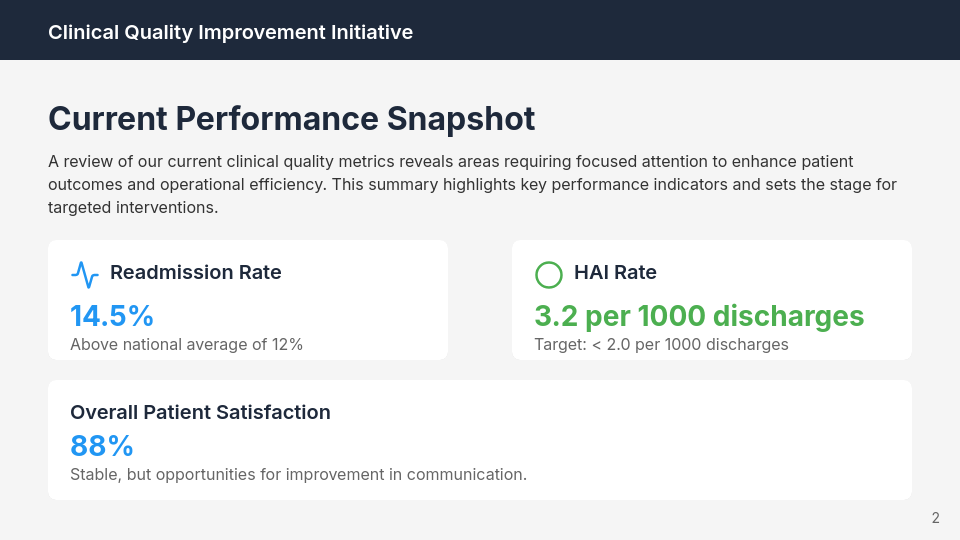
Task: Click the 'Stable, but opportunities for improvement' caption
Action: [298, 474]
